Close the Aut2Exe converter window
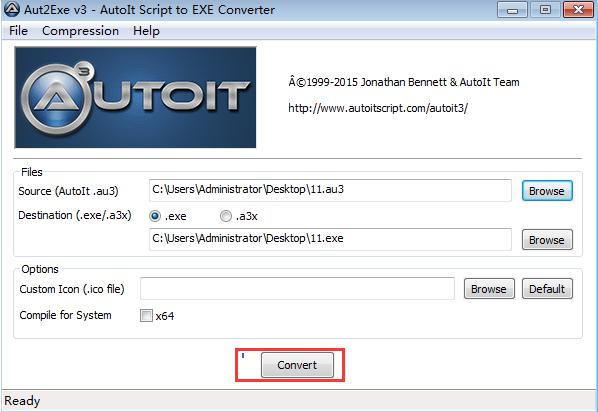598x412 pixels. pyautogui.click(x=579, y=10)
